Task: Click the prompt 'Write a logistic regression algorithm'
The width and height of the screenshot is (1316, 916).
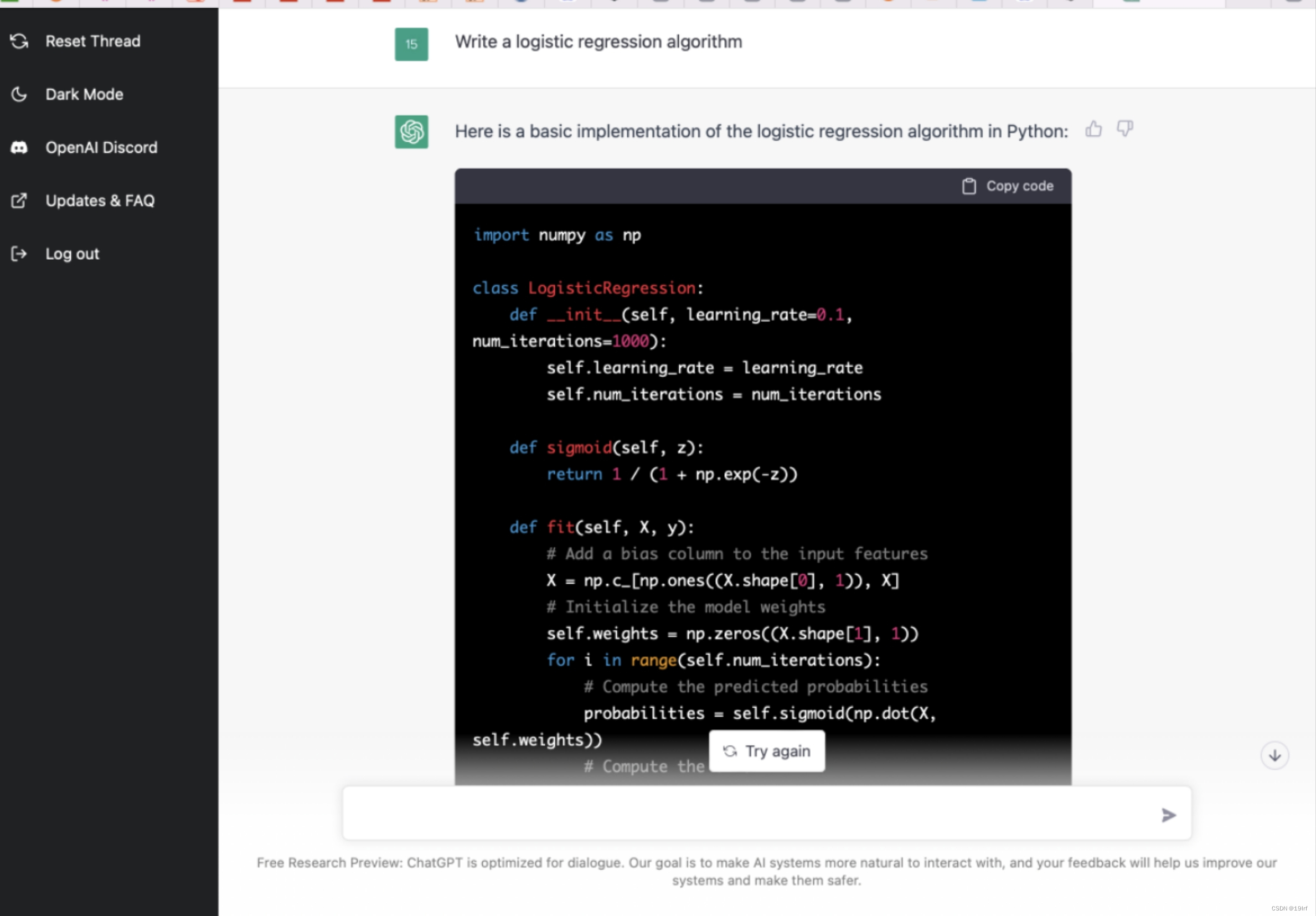Action: pos(598,42)
